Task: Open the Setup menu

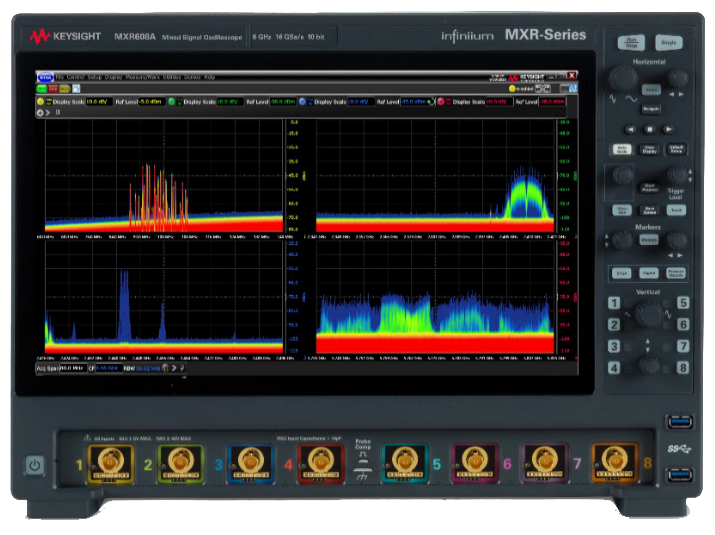Action: (x=93, y=77)
